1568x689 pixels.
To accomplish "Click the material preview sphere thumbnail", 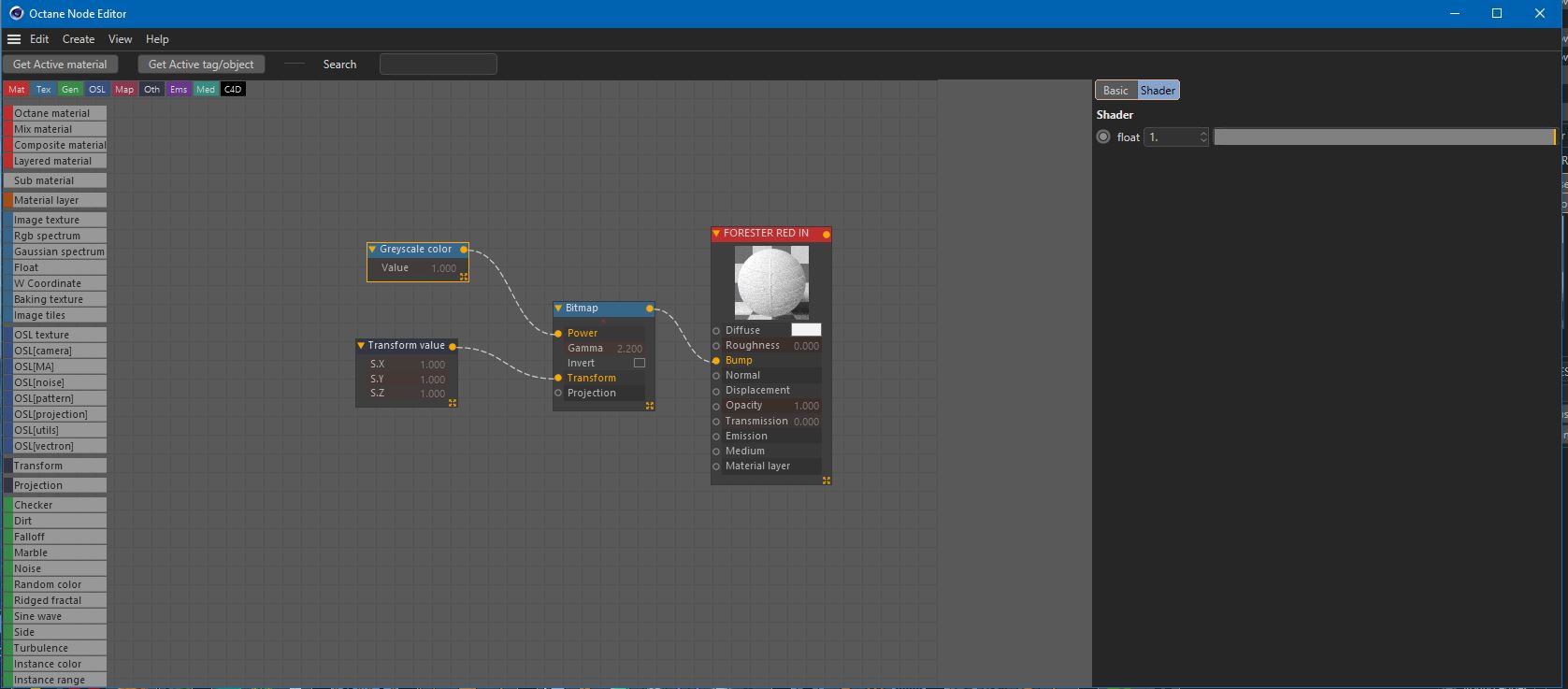I will 771,282.
